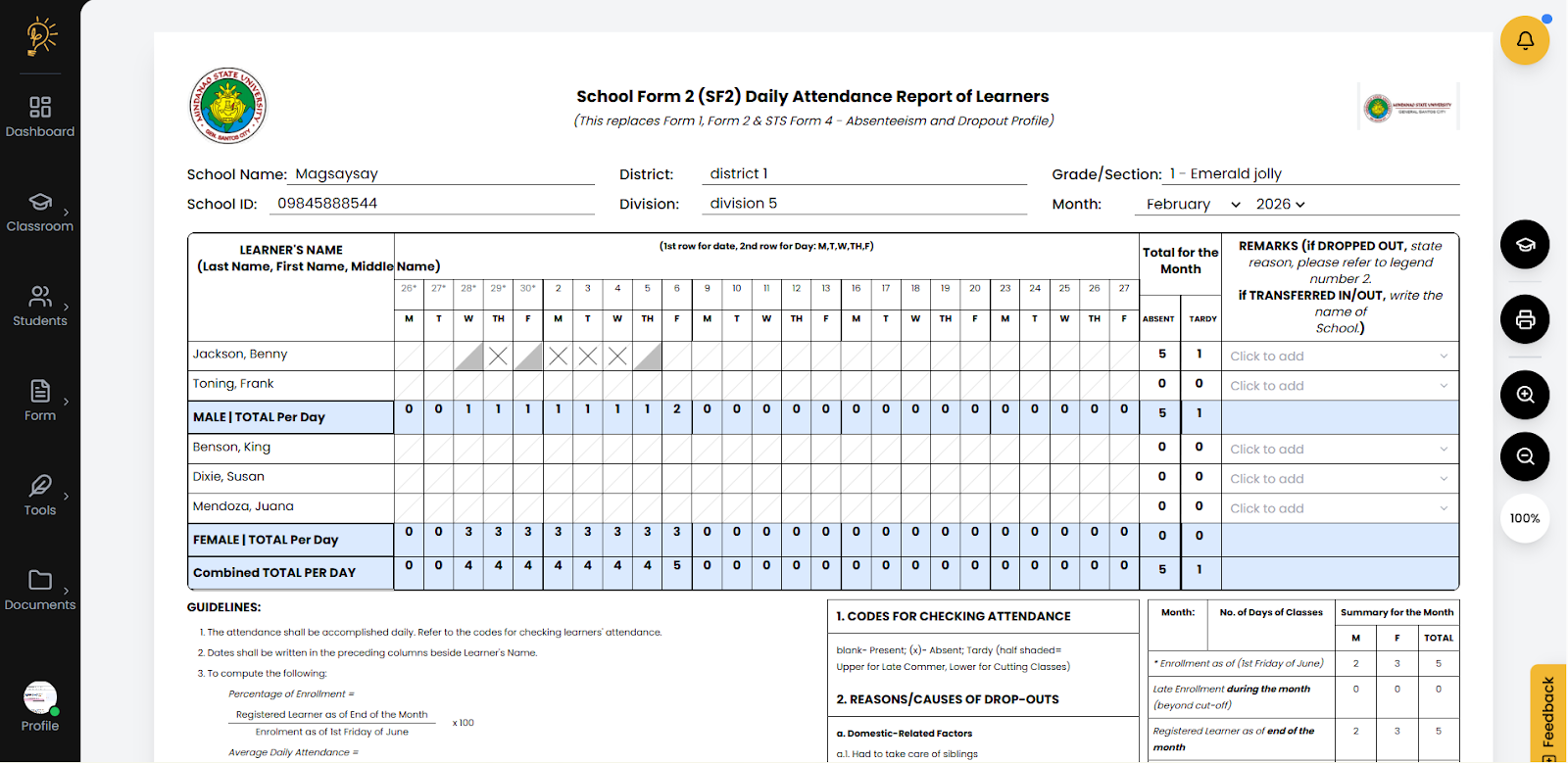
Task: Click the zoom in magnifier button
Action: [x=1525, y=395]
